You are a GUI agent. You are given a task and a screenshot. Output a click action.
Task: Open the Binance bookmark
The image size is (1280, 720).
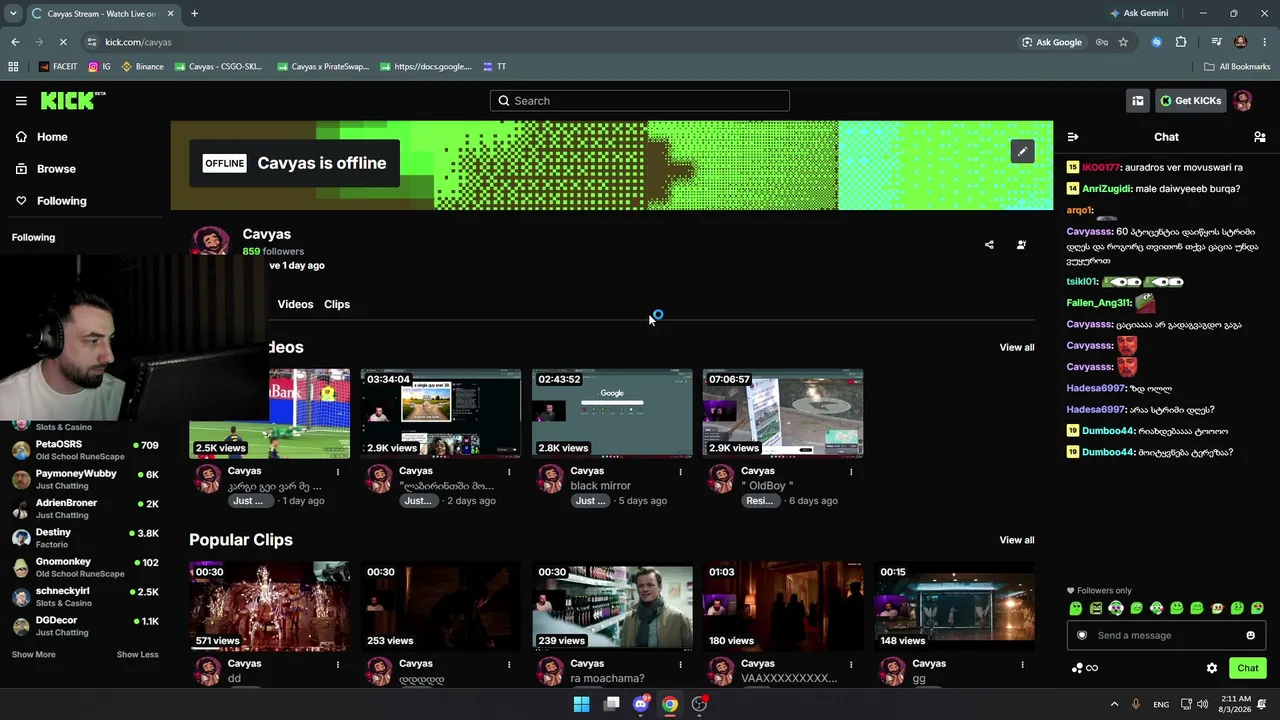click(142, 67)
